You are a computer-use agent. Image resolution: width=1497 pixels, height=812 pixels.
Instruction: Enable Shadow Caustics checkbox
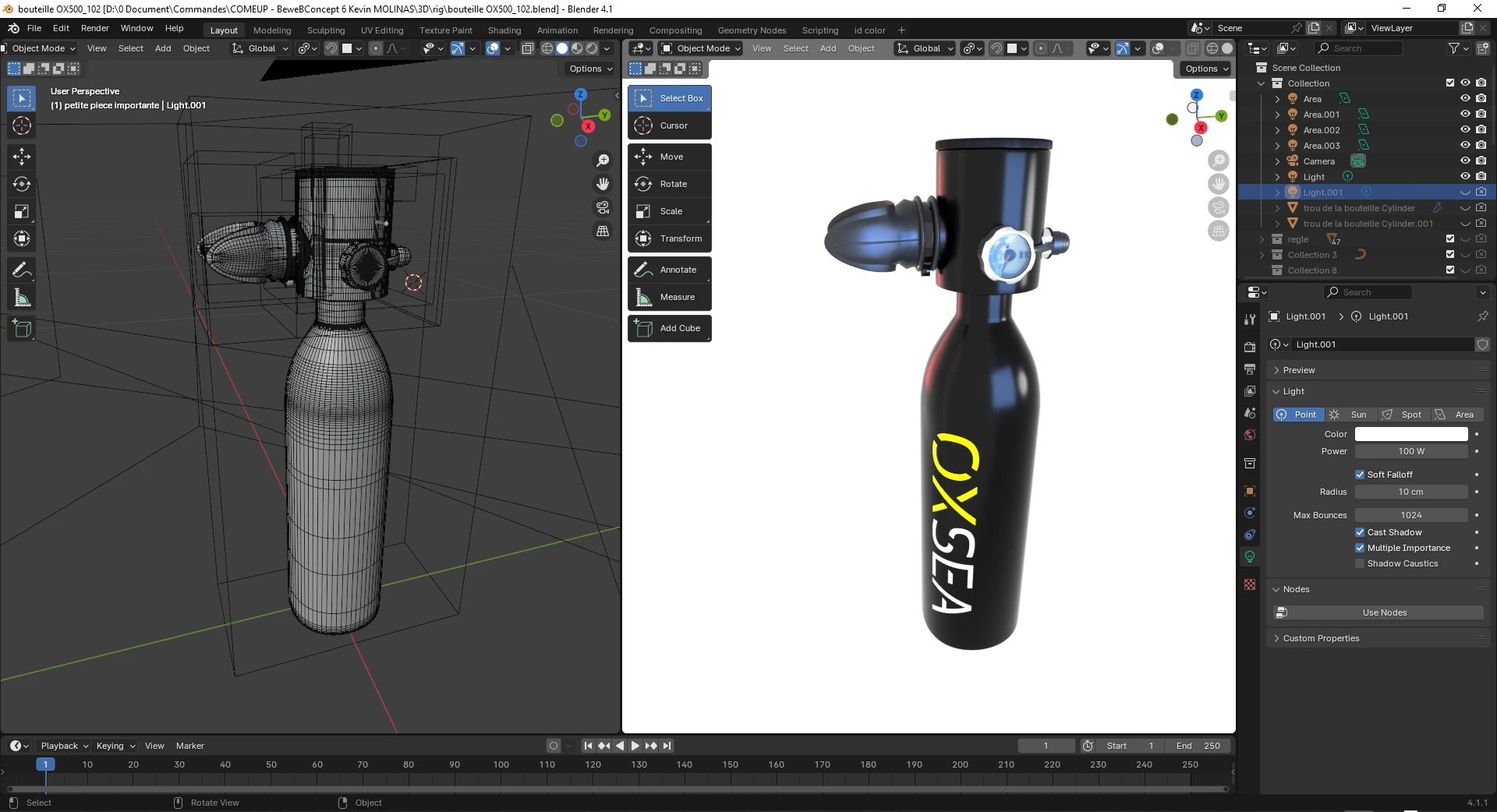point(1360,563)
